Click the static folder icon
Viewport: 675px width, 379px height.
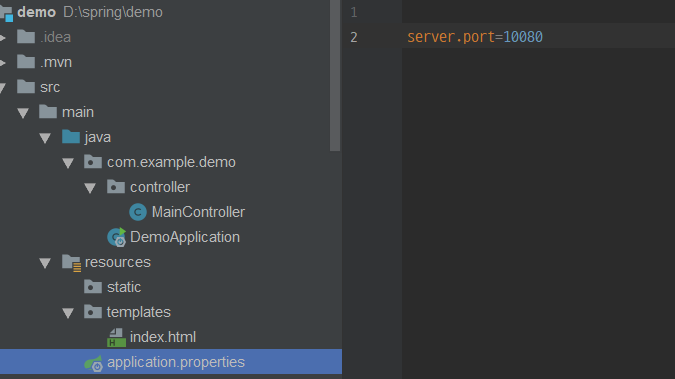click(x=93, y=287)
